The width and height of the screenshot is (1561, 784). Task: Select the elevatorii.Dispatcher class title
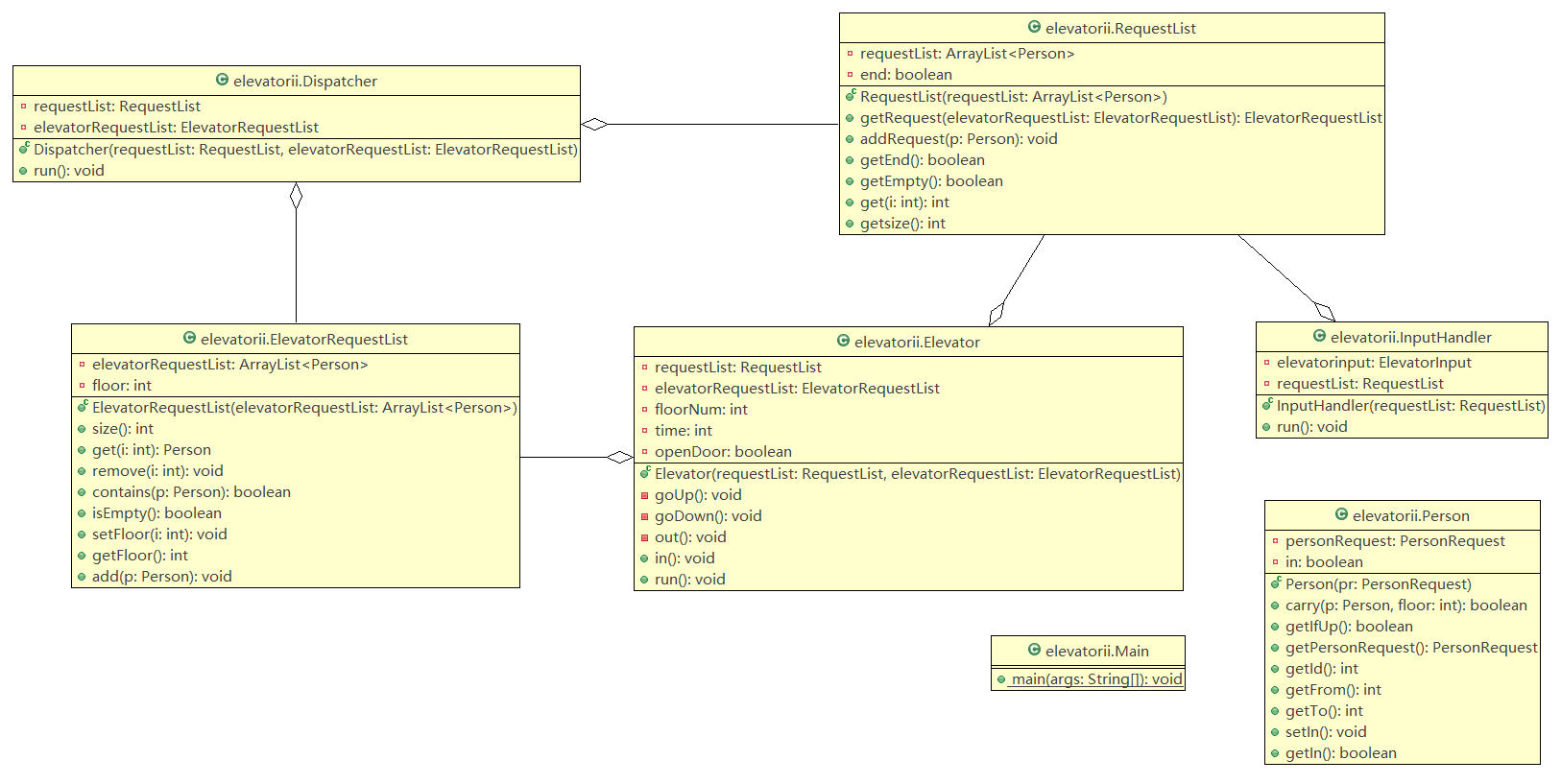[x=305, y=82]
